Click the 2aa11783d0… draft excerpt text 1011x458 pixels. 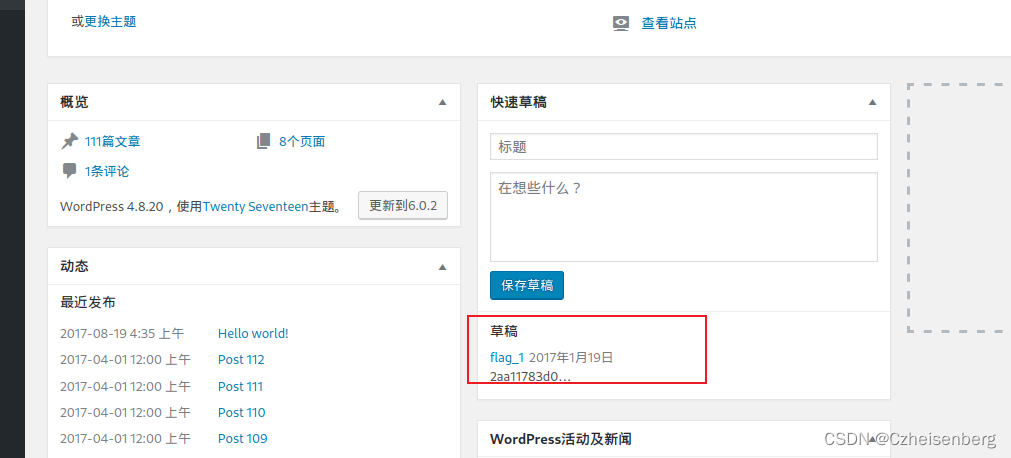[530, 376]
